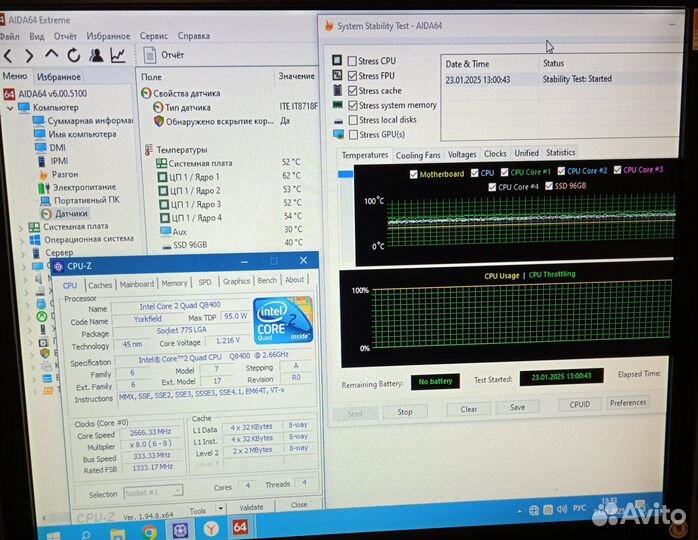698x540 pixels.
Task: Open the Memory tab in CPU-Z
Action: point(174,283)
